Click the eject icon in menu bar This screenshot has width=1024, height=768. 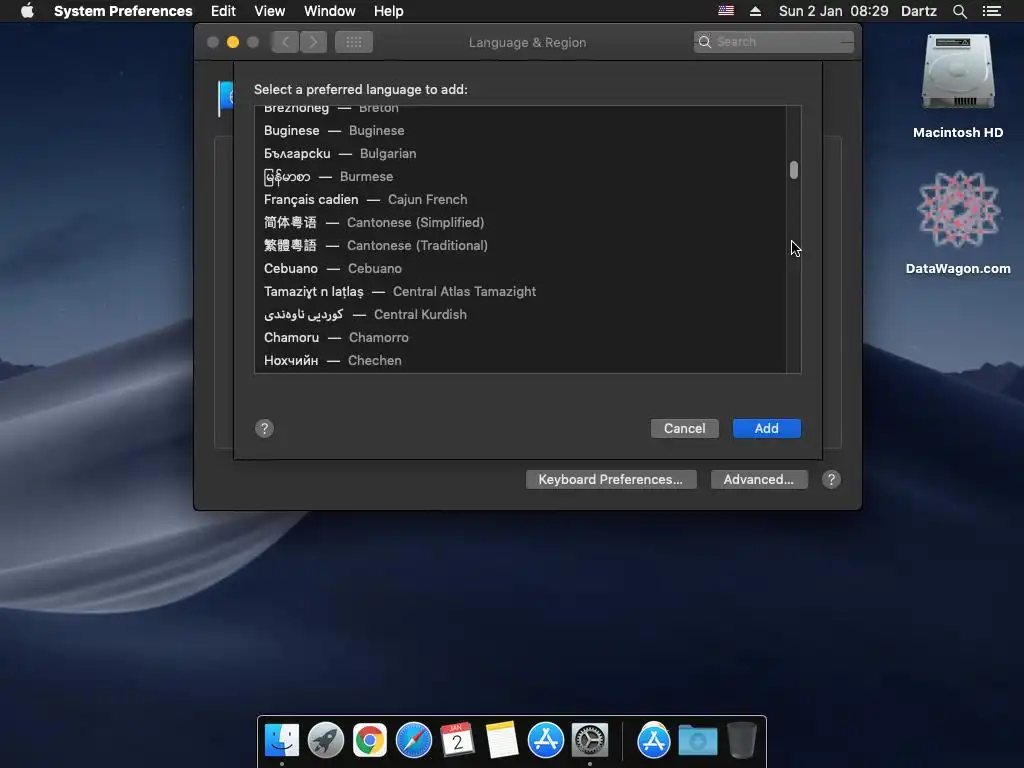click(x=755, y=11)
